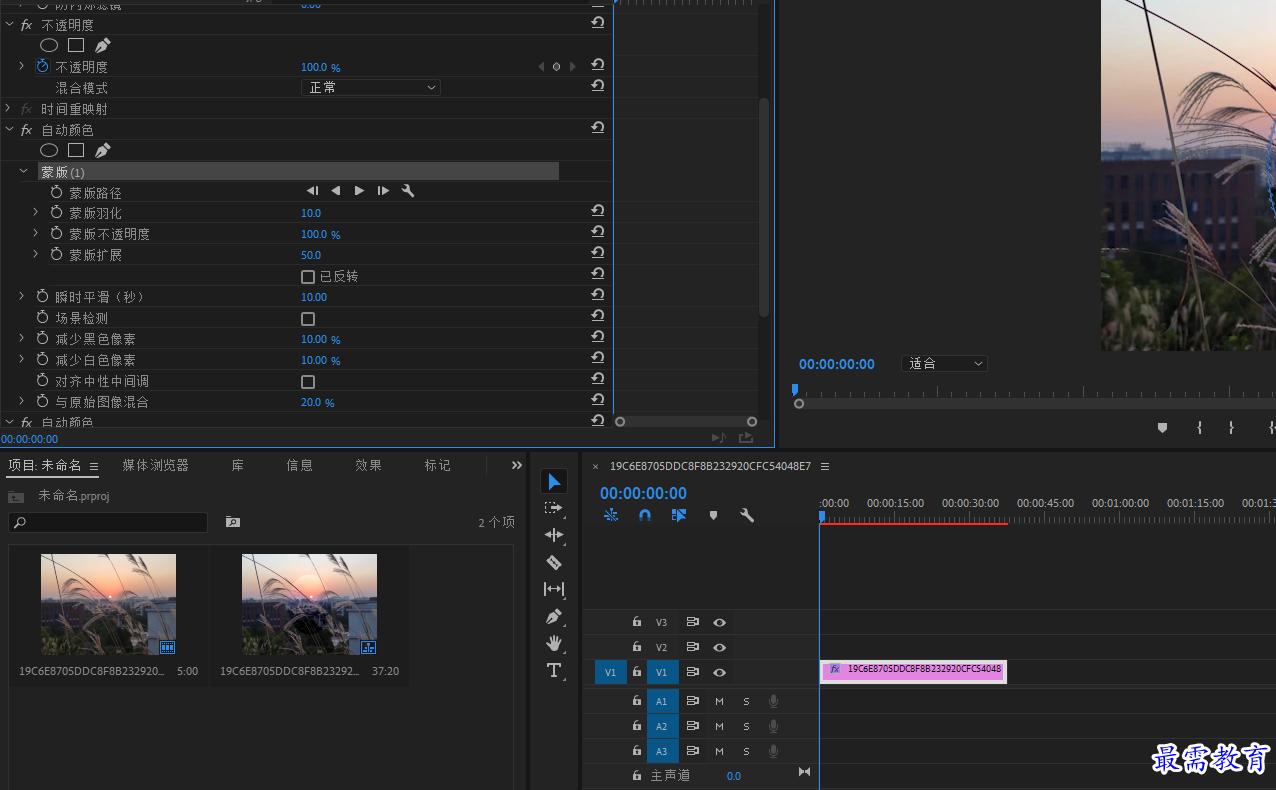Switch to 媒体浏览器 tab
This screenshot has width=1276, height=790.
click(156, 465)
